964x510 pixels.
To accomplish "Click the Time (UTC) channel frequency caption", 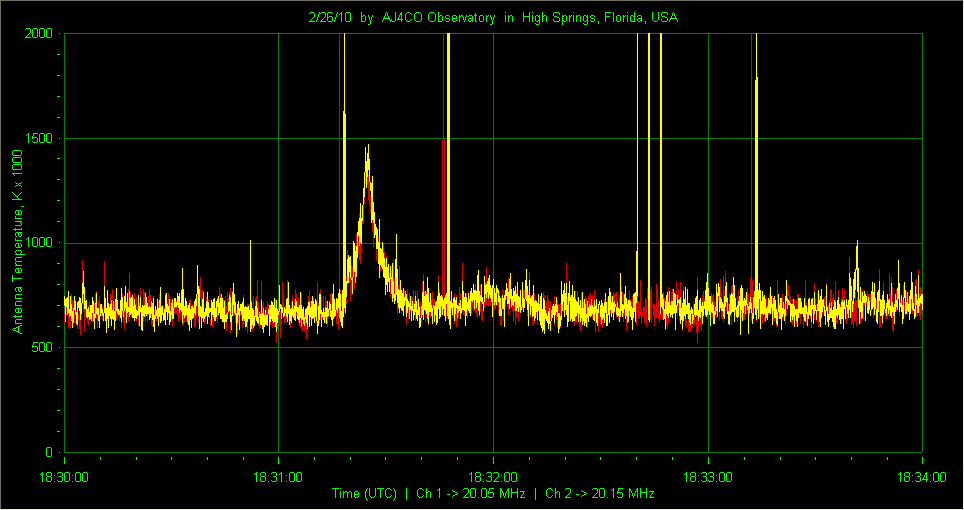I will coord(493,493).
